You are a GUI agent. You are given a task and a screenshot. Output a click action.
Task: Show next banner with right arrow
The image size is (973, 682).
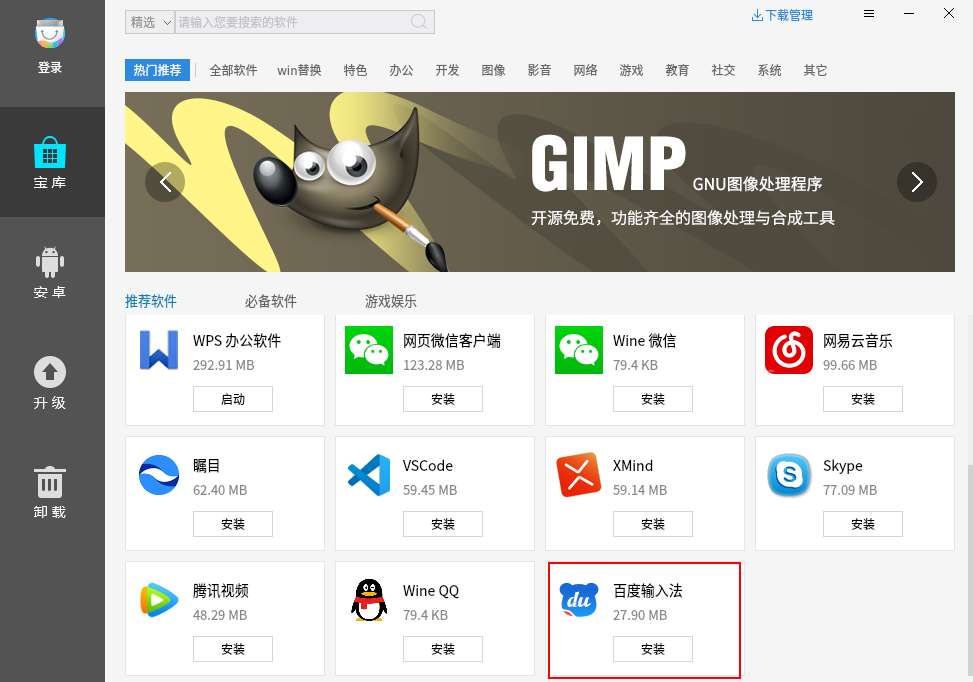917,182
